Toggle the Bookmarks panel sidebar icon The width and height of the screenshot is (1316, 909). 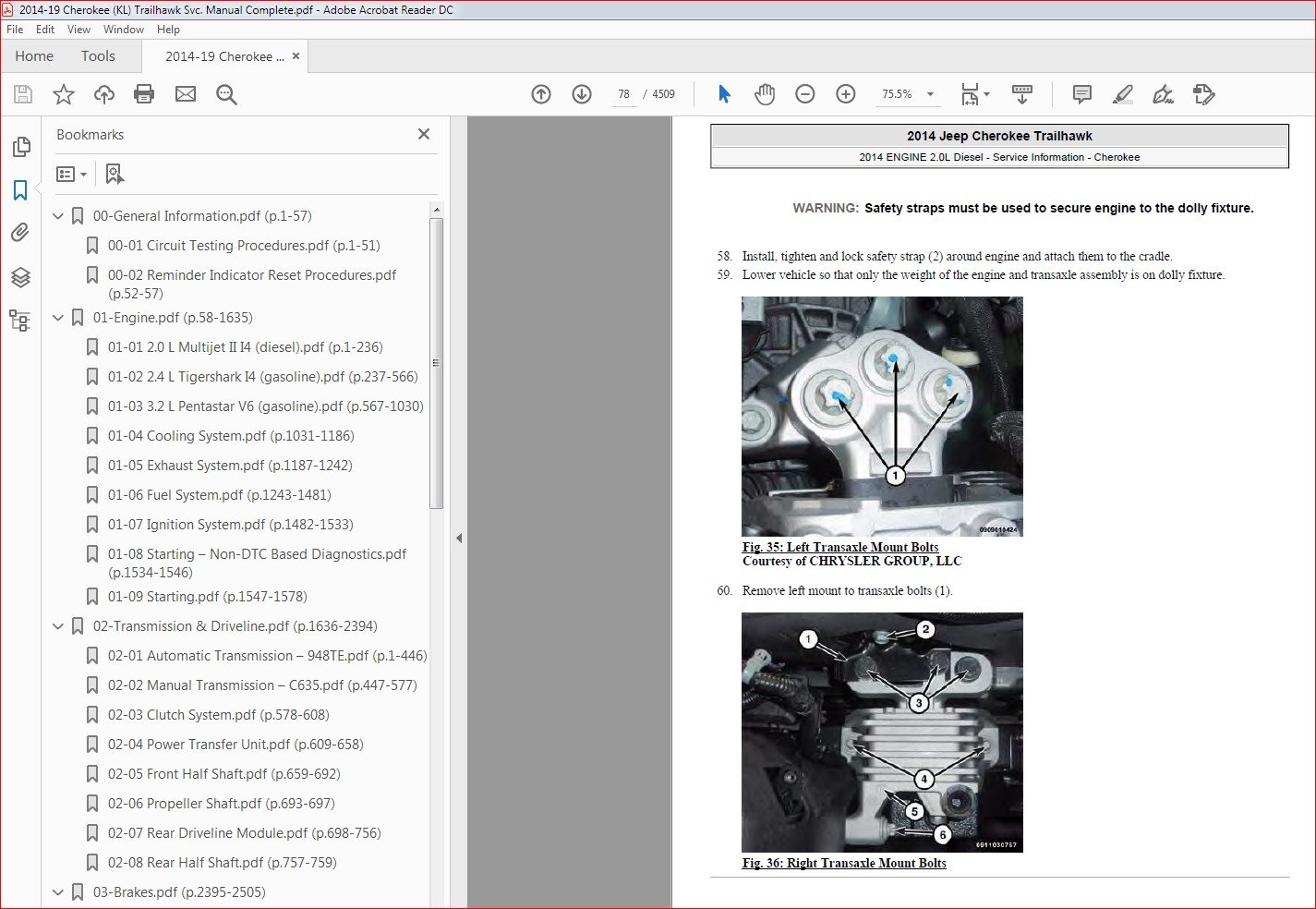pyautogui.click(x=20, y=190)
